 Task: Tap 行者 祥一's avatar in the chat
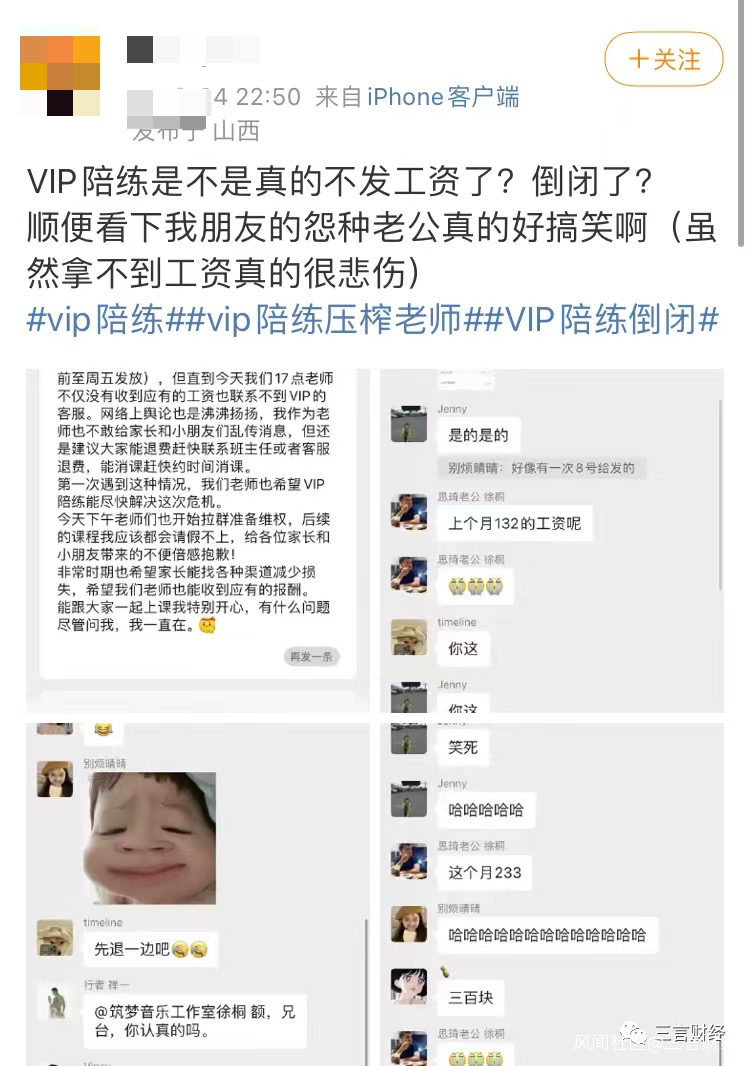(x=55, y=1000)
